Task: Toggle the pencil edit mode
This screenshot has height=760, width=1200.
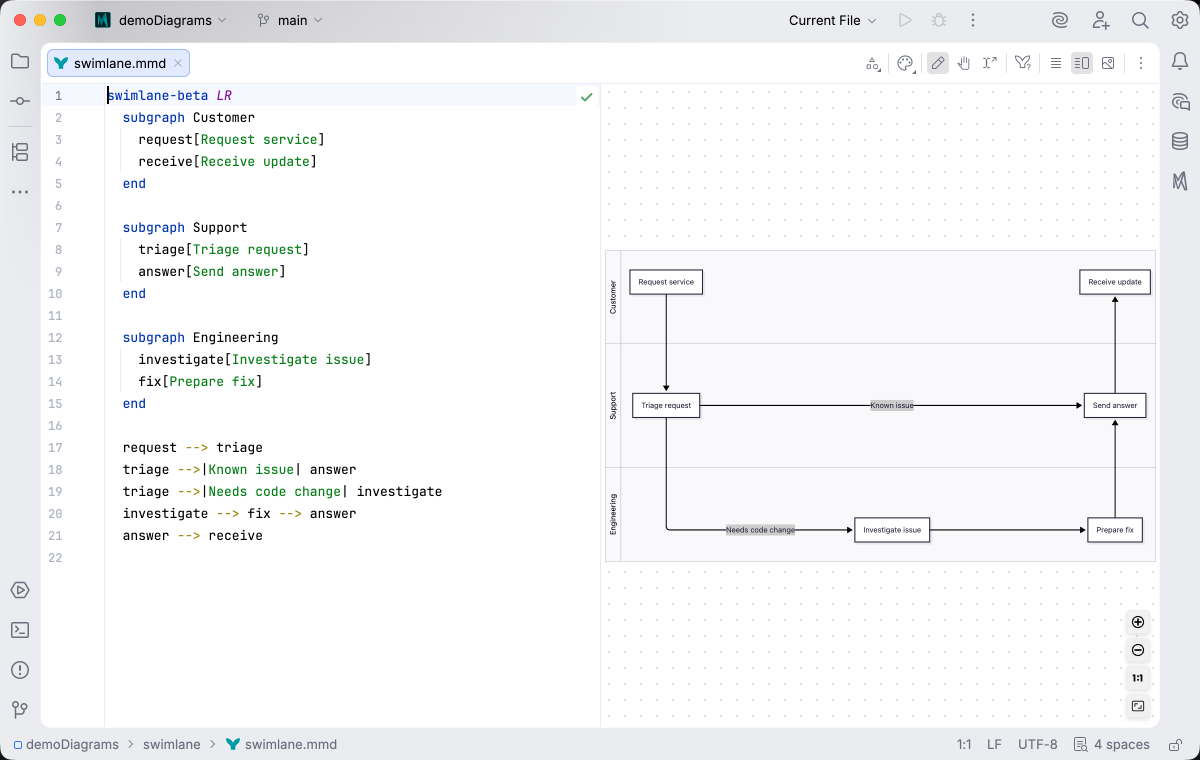Action: [x=938, y=63]
